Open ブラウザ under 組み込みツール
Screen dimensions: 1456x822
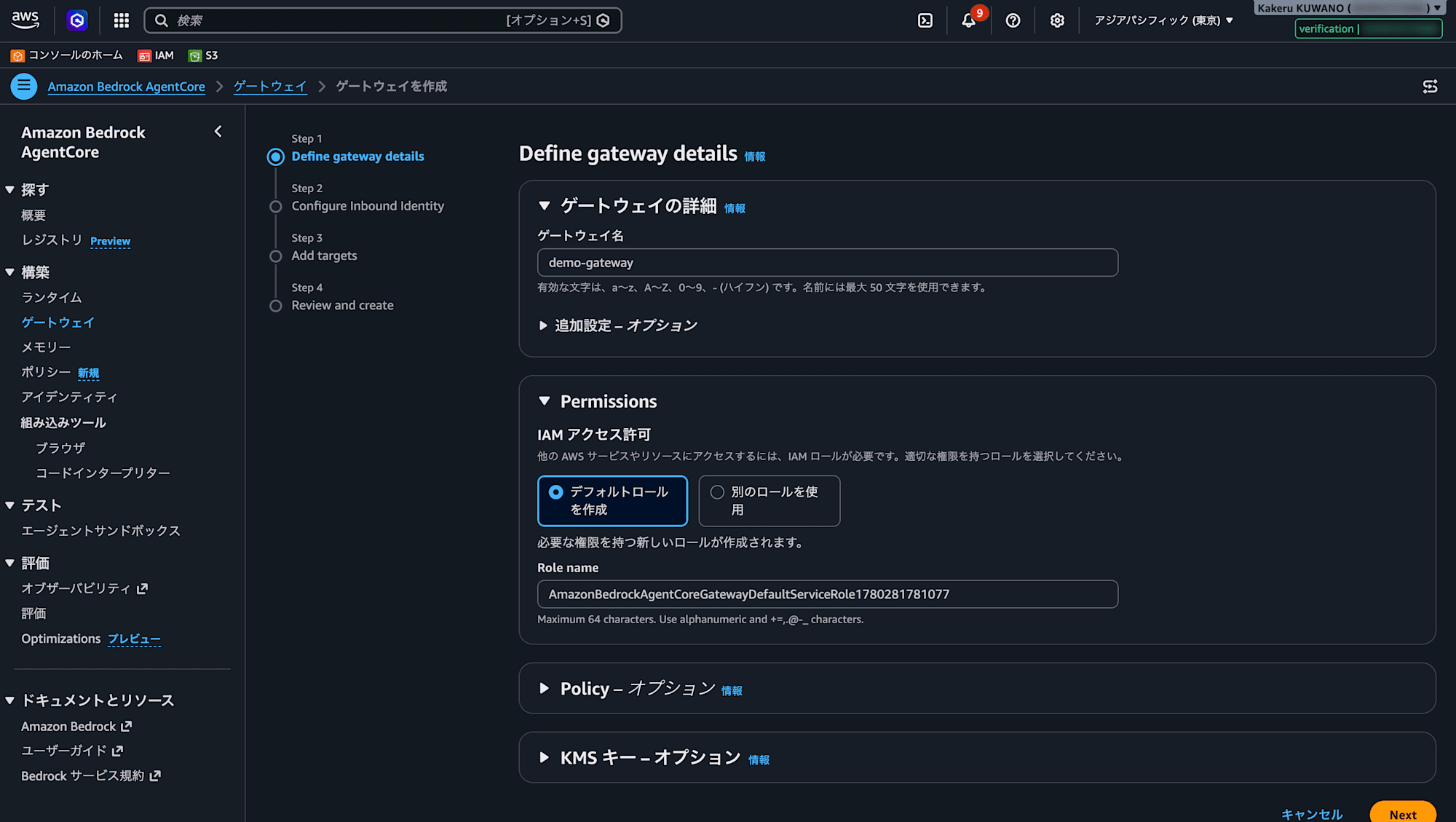pyautogui.click(x=60, y=448)
